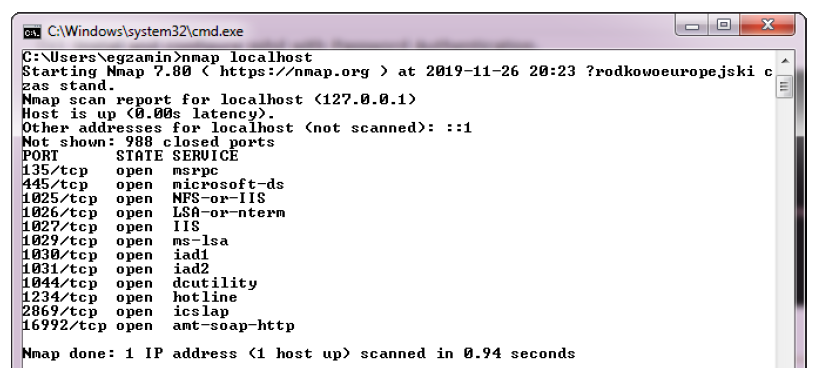818x376 pixels.
Task: Click the vertical scrollbar thumb
Action: (784, 87)
